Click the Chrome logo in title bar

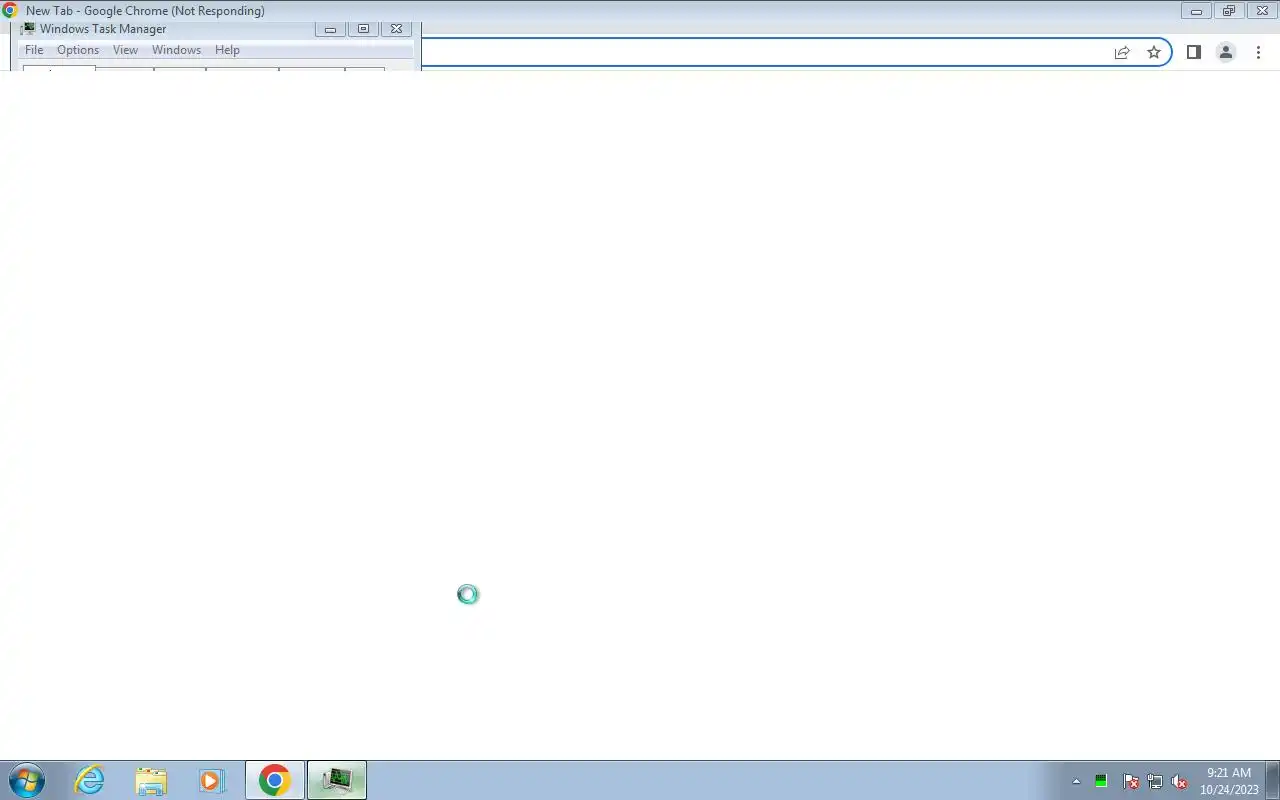(10, 10)
